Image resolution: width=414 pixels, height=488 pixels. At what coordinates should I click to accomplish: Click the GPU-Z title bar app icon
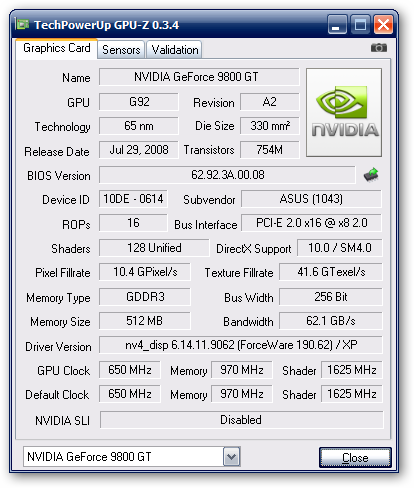[x=22, y=24]
